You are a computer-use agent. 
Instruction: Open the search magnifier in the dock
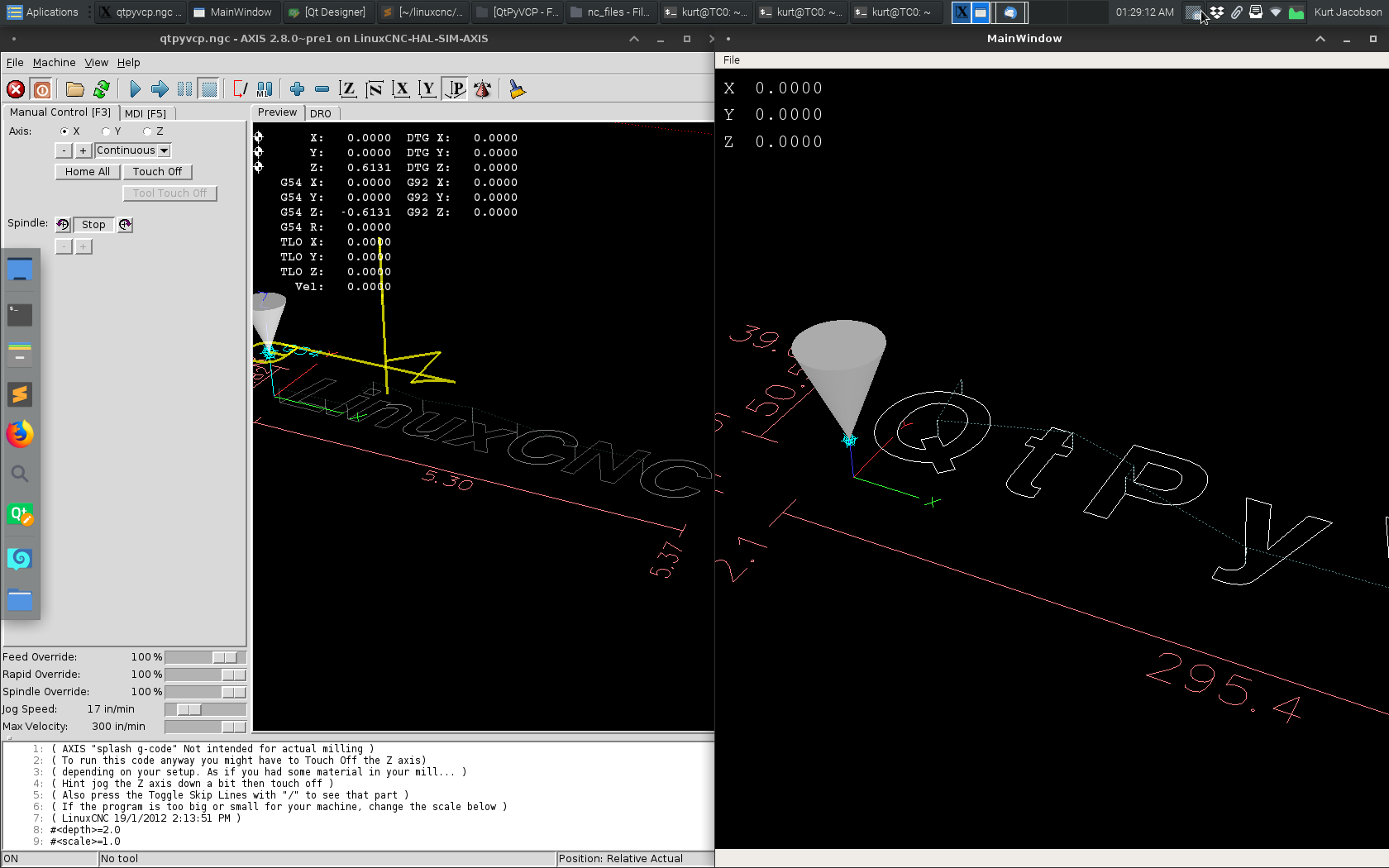(20, 474)
